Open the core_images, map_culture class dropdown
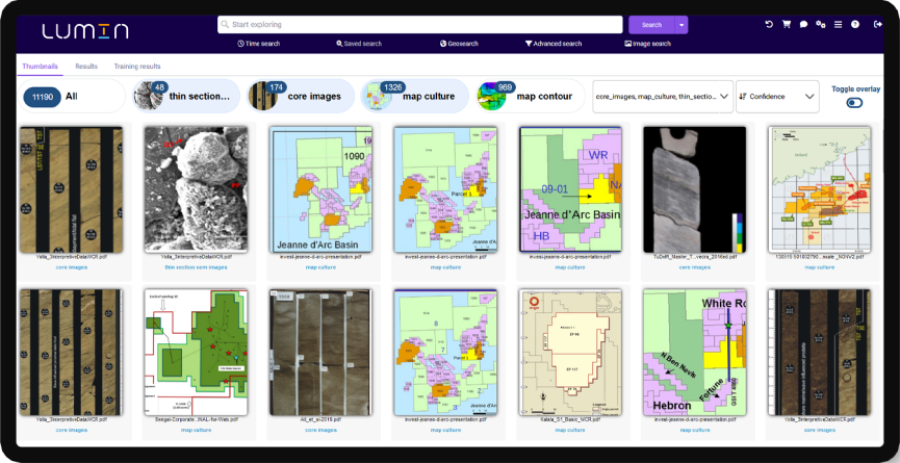The image size is (900, 463). (662, 96)
